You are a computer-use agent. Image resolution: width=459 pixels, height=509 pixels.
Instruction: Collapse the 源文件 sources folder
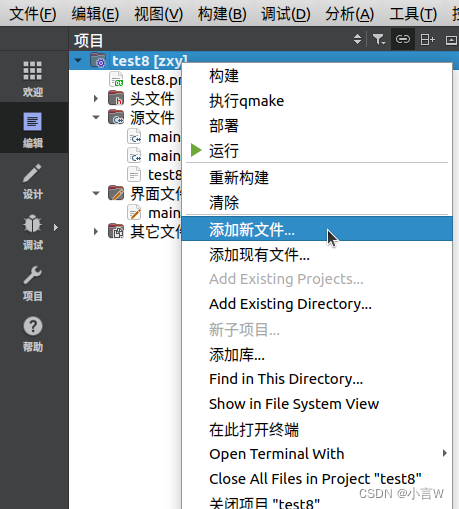[x=96, y=117]
